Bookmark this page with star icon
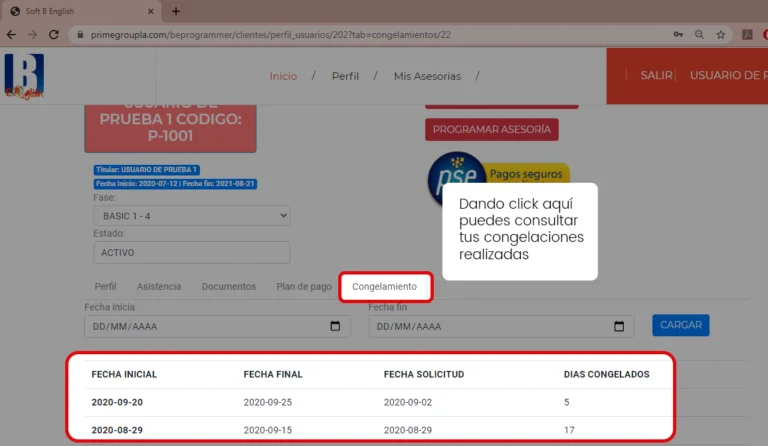The width and height of the screenshot is (768, 446). [720, 34]
